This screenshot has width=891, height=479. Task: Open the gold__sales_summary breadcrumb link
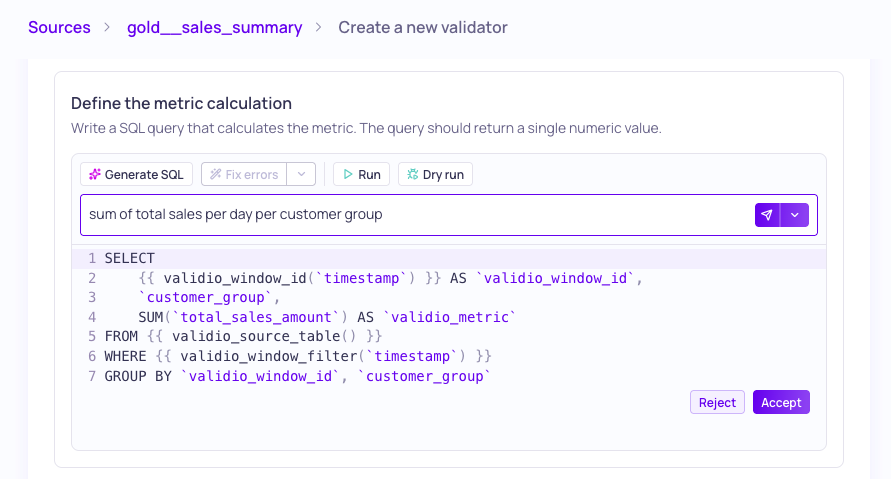[x=214, y=27]
